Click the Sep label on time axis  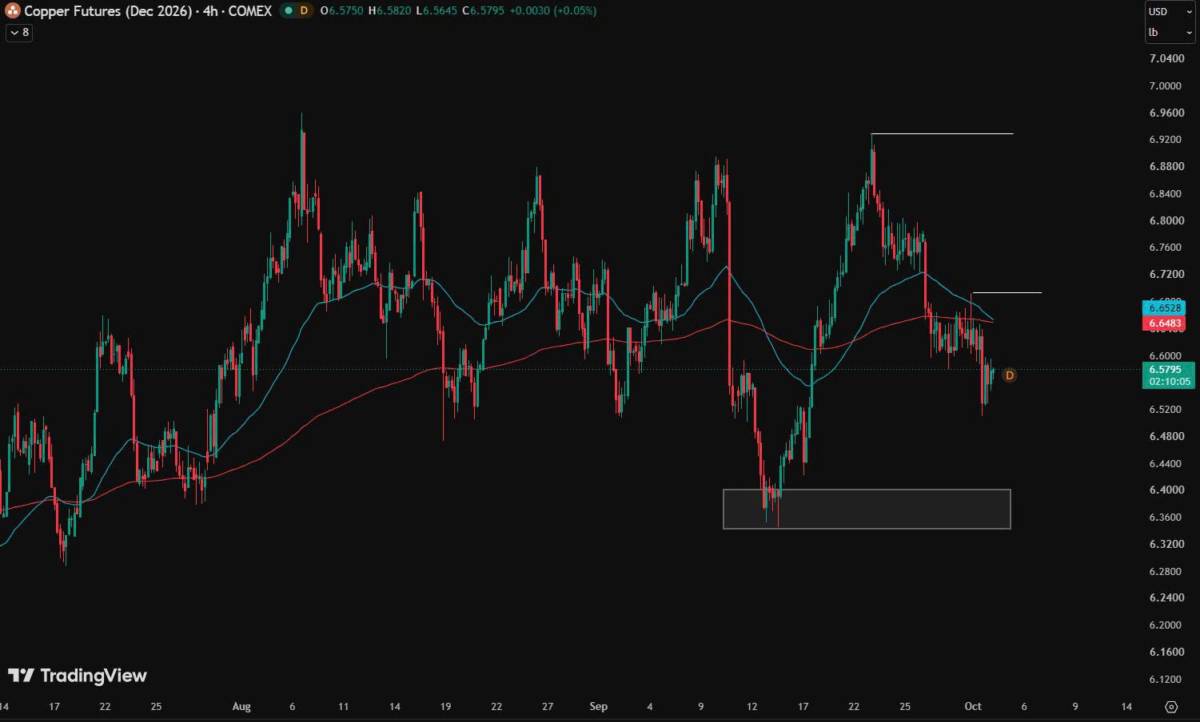click(598, 706)
